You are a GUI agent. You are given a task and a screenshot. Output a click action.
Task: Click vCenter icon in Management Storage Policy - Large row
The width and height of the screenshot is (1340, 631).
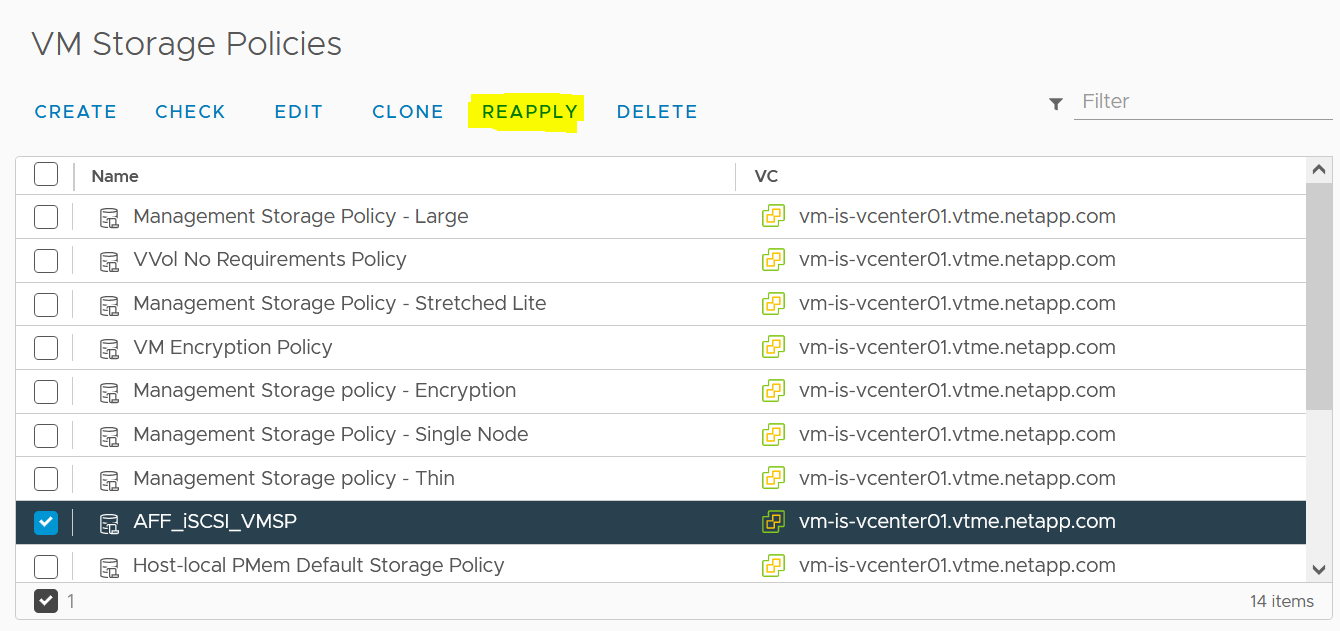[773, 217]
